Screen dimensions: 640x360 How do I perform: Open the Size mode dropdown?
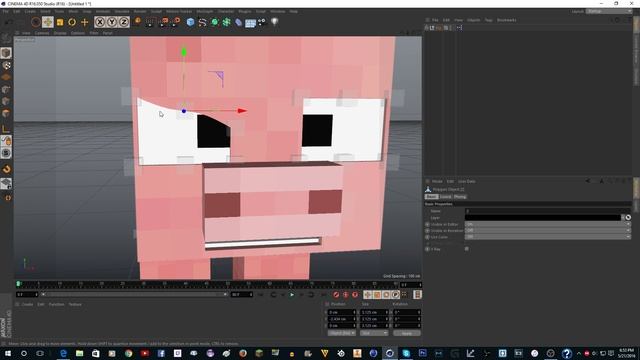coord(374,333)
